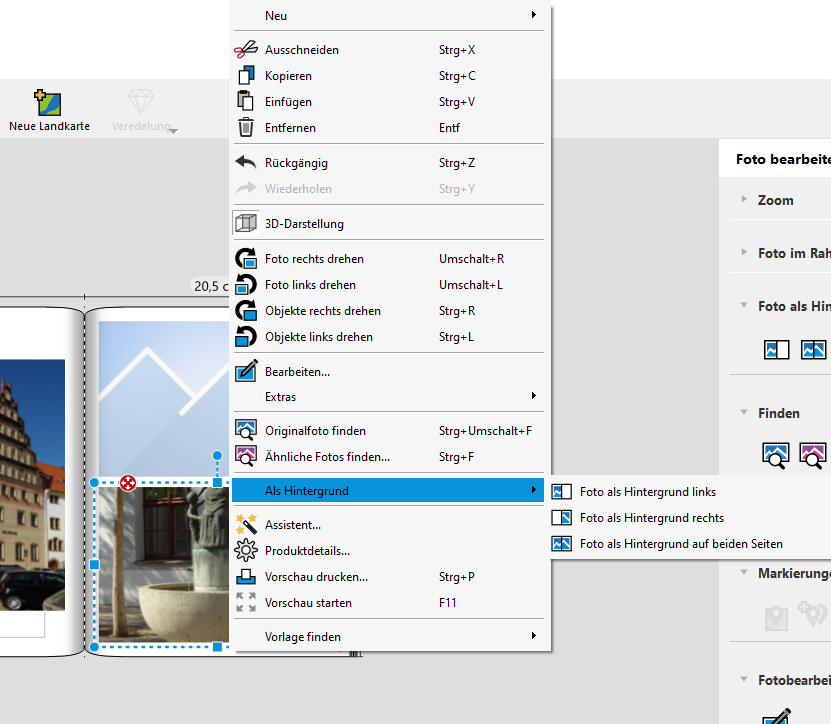Select Foto als Hintergrund links
Image resolution: width=831 pixels, height=724 pixels.
point(647,492)
